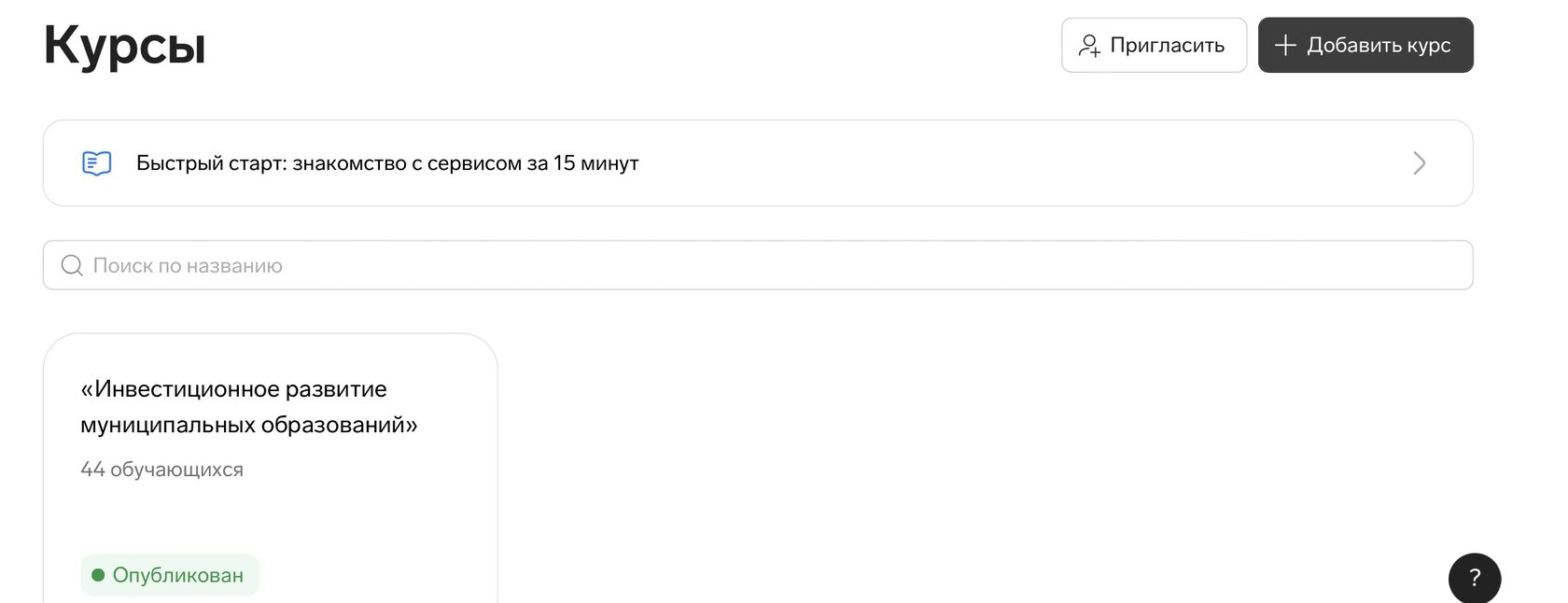Screen dimensions: 1568x603
Task: Click the 44 обучающихся learner count
Action: pyautogui.click(x=161, y=470)
